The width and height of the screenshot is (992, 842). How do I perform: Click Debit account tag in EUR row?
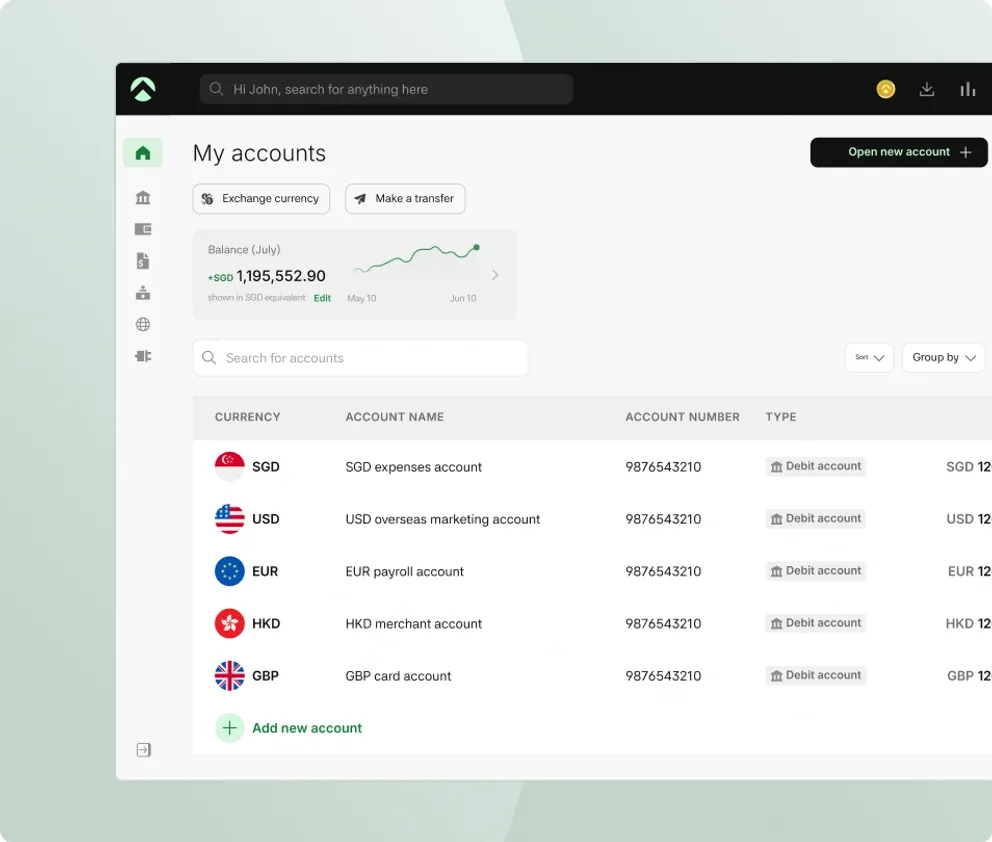(x=815, y=571)
